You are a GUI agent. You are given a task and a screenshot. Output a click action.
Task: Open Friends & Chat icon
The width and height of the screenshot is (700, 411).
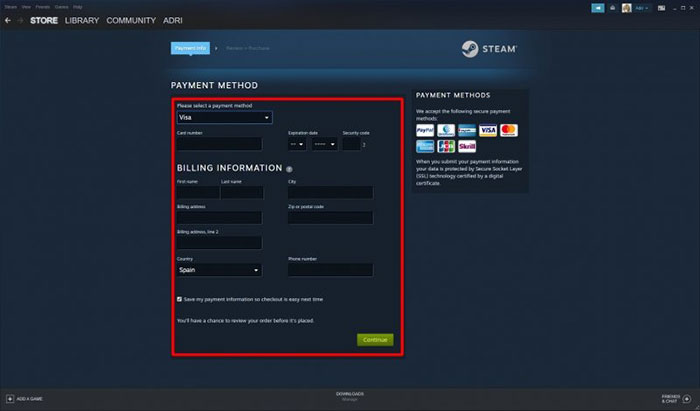point(687,399)
